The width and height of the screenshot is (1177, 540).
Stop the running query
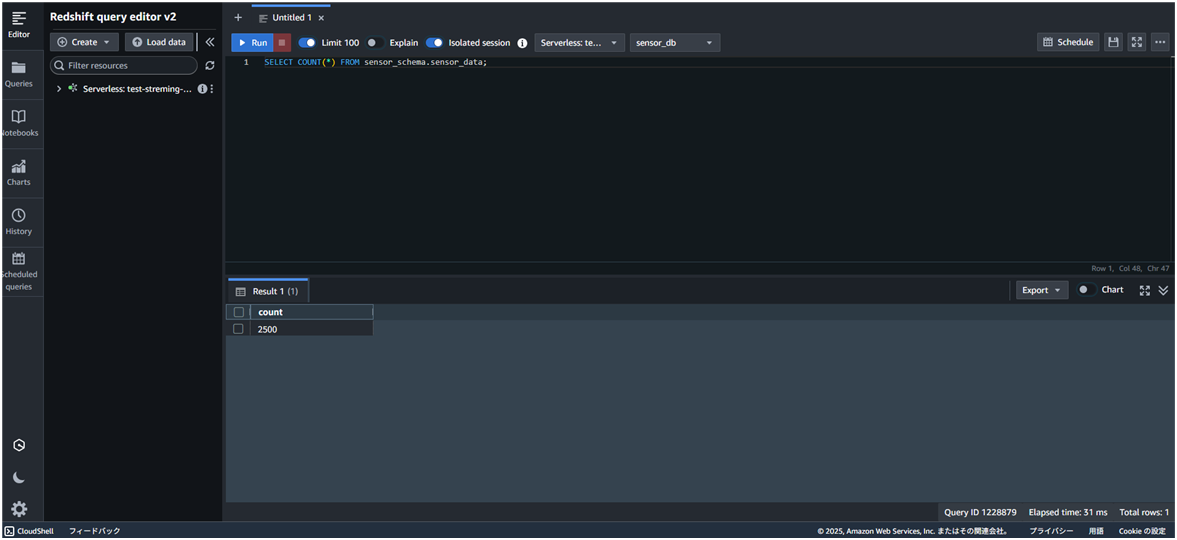(x=281, y=43)
